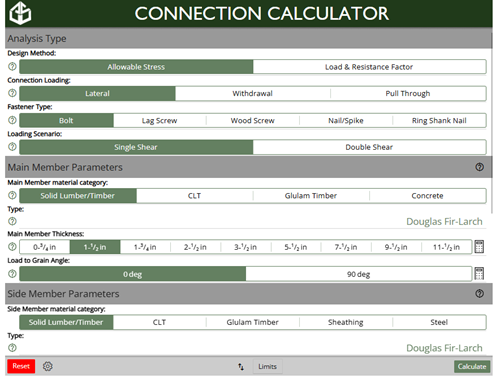Click the Analysis Type section header

coord(248,38)
